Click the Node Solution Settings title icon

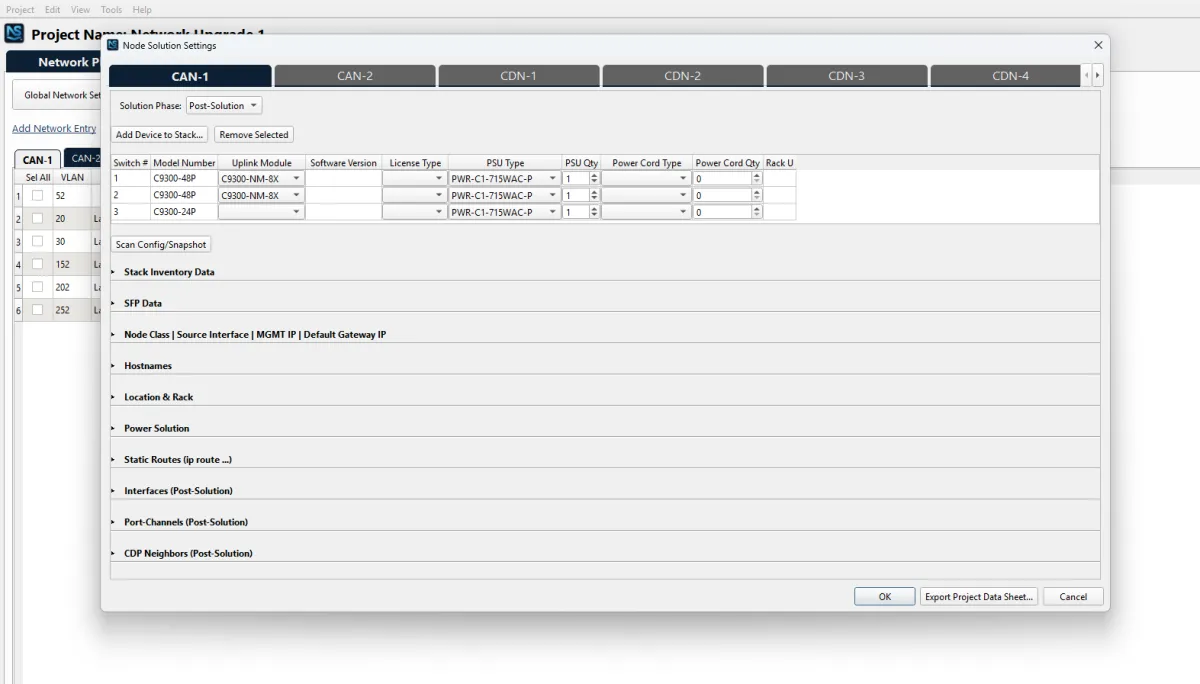(113, 45)
